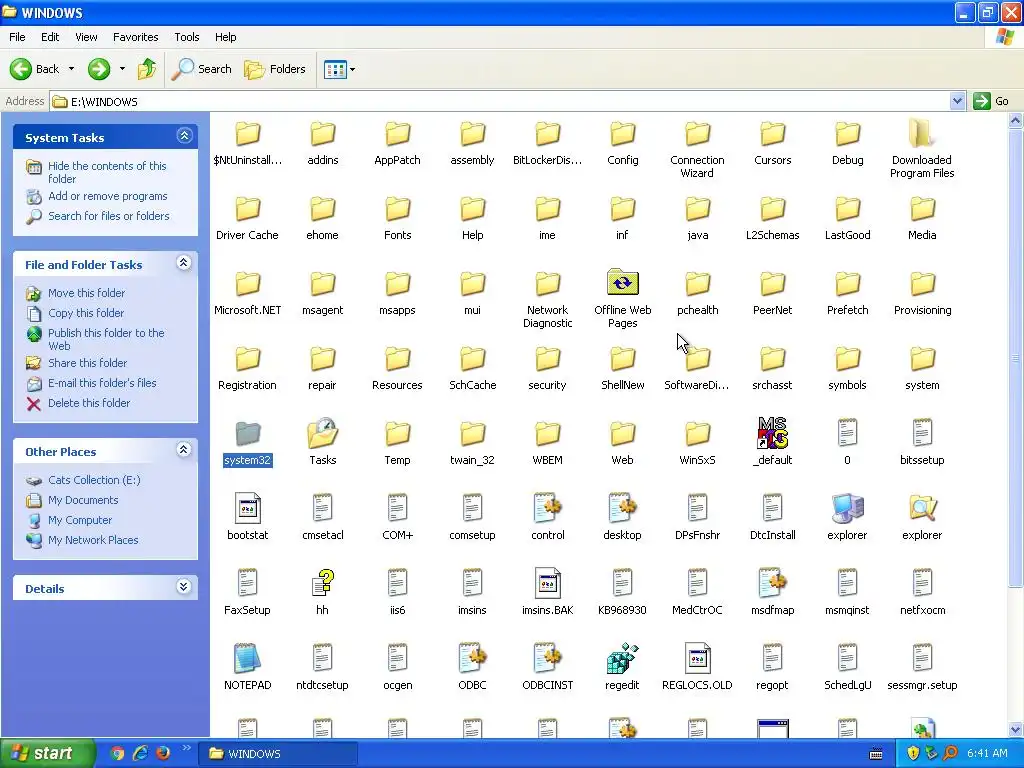Click Add or remove programs link
Viewport: 1024px width, 768px height.
(x=108, y=196)
